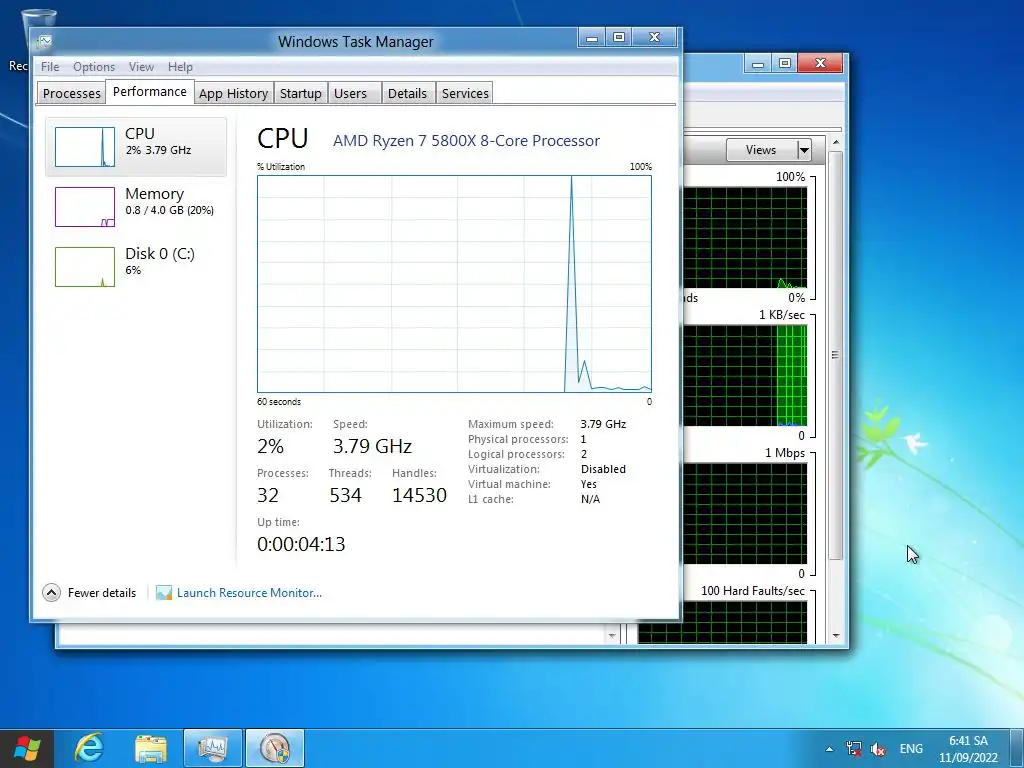Viewport: 1024px width, 768px height.
Task: Open the View menu
Action: 141,67
